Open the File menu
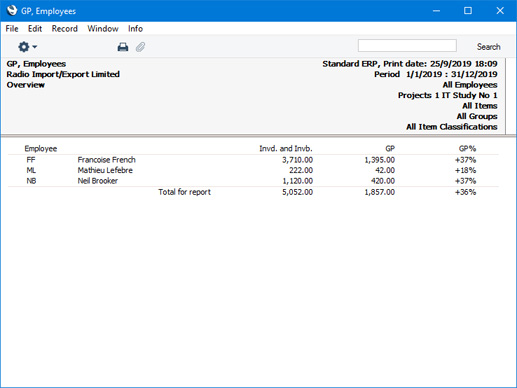Screen dimensions: 517x388 click(x=12, y=29)
